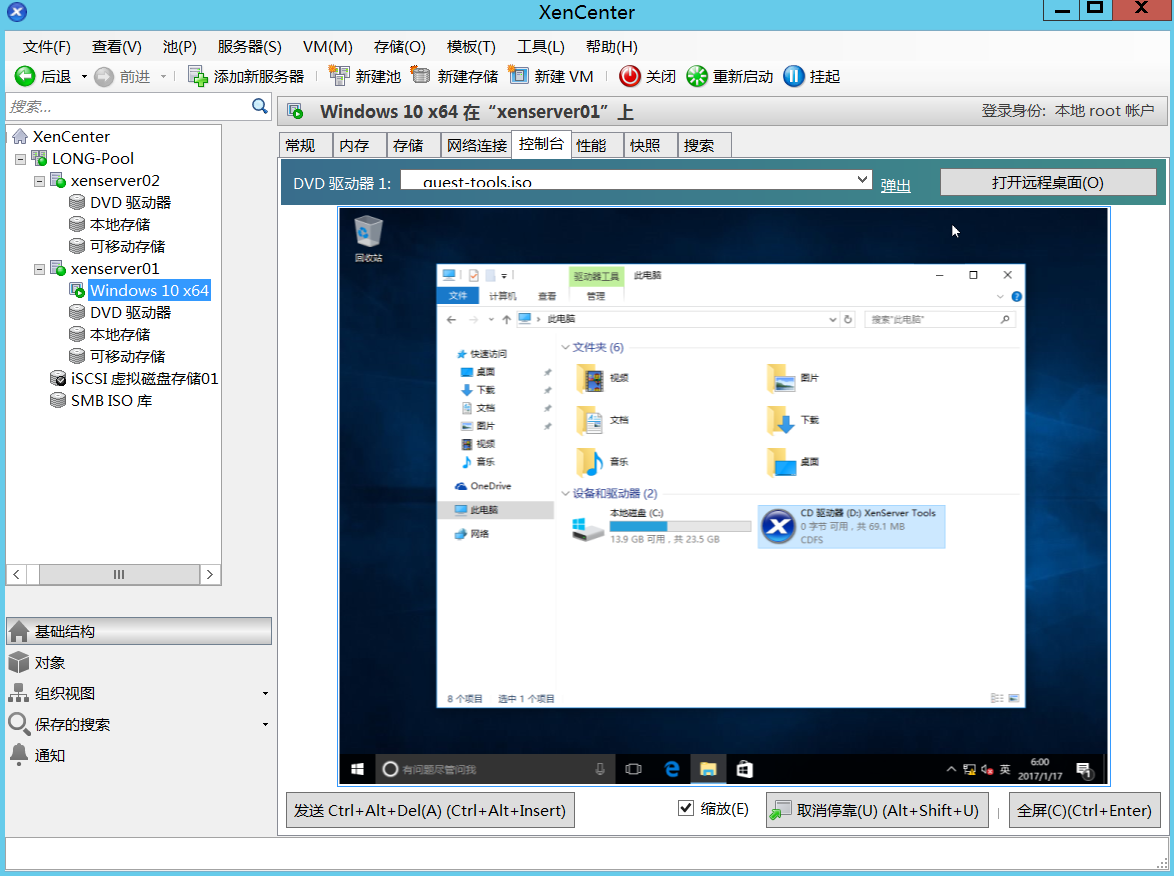Open the VM(M) menu
This screenshot has height=876, width=1174.
328,47
